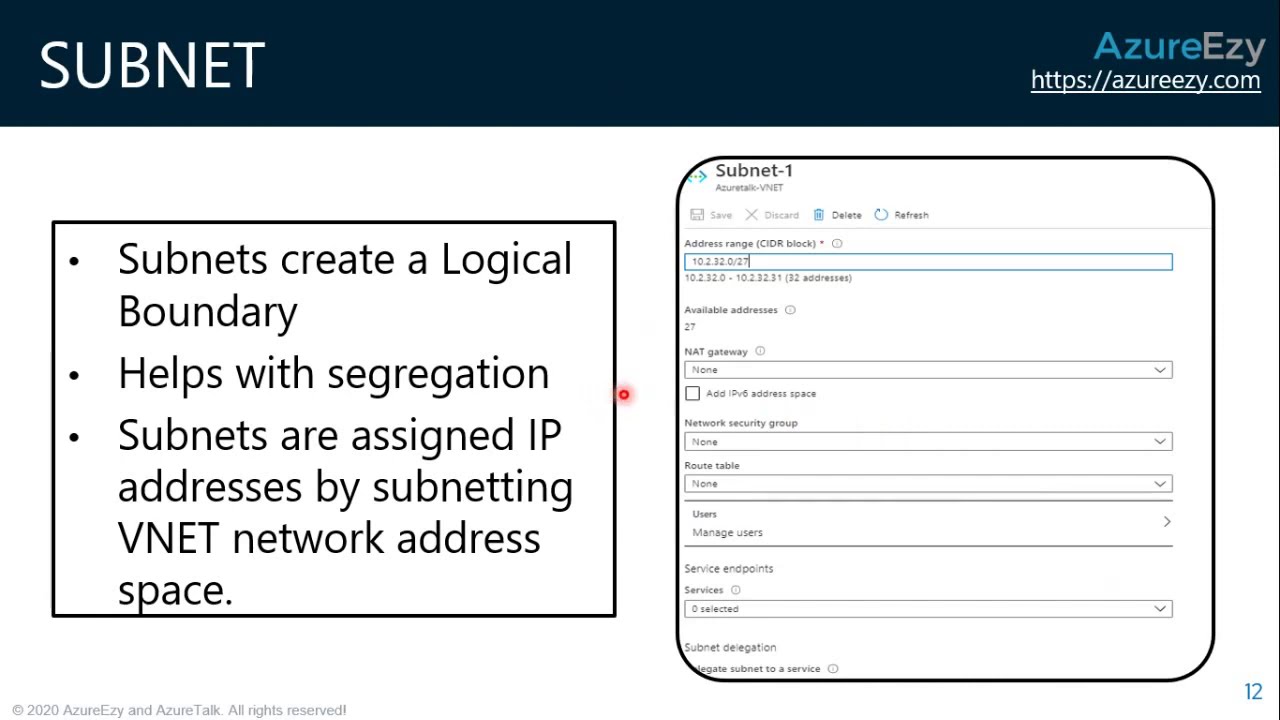The height and width of the screenshot is (720, 1280).
Task: Click the Subnet-1 subnet resource icon
Action: pyautogui.click(x=698, y=177)
